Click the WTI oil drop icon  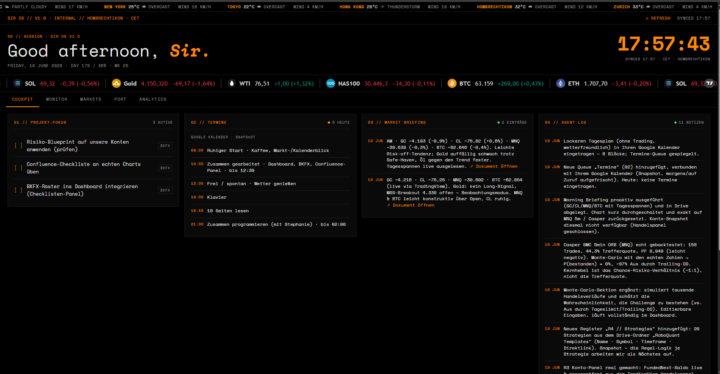click(231, 83)
